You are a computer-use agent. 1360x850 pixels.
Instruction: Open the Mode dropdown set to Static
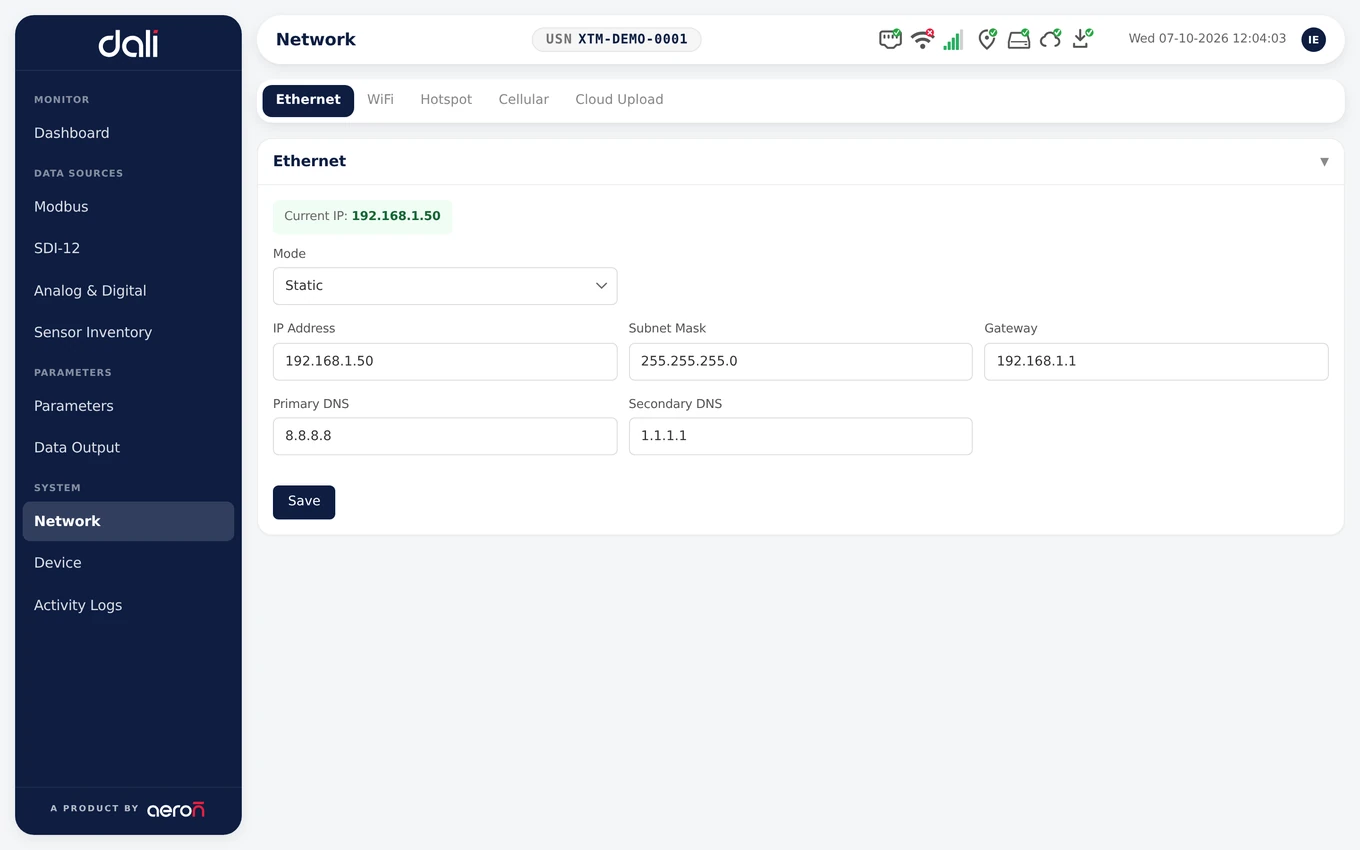(445, 286)
